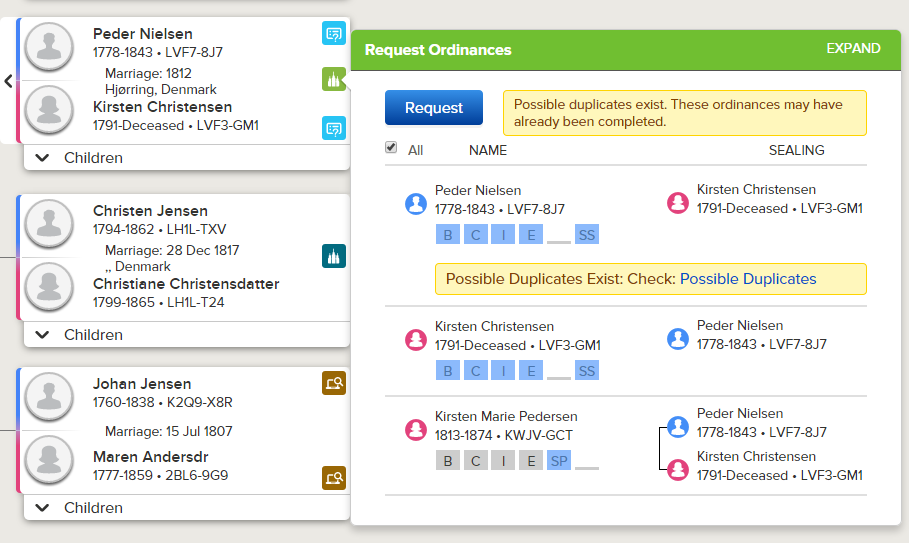Toggle the SS ordinance box under Peder Nielsen
Viewport: 909px width, 543px height.
pyautogui.click(x=587, y=235)
